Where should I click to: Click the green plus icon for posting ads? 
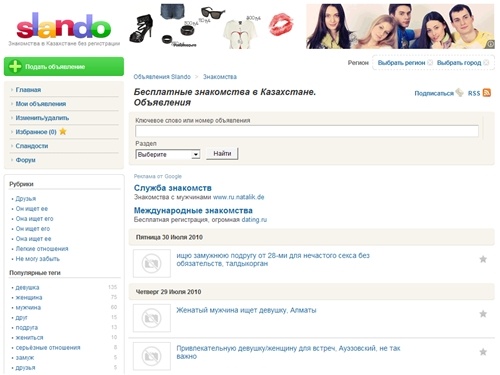pos(15,66)
